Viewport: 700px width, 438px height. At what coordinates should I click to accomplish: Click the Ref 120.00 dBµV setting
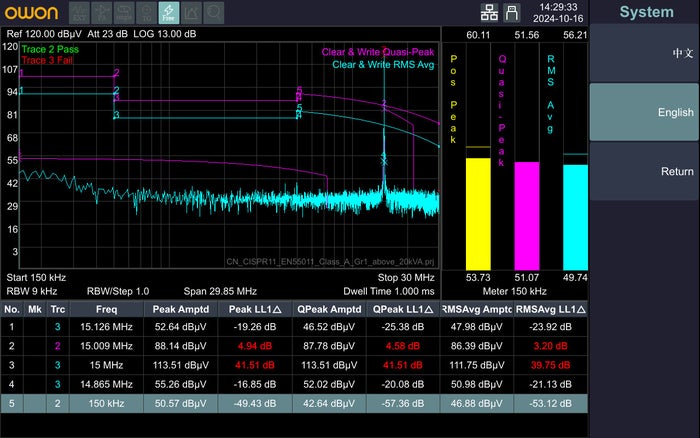[x=44, y=34]
